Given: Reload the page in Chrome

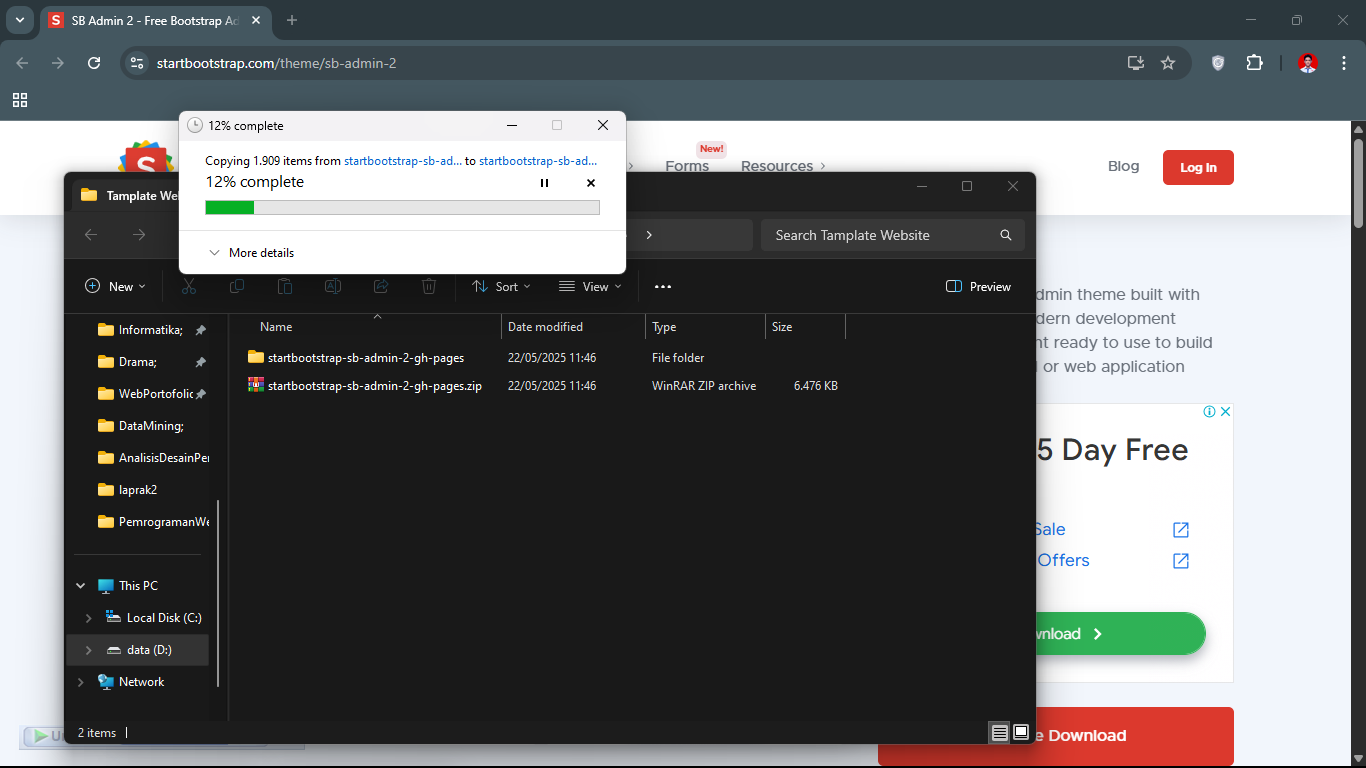Looking at the screenshot, I should point(94,63).
